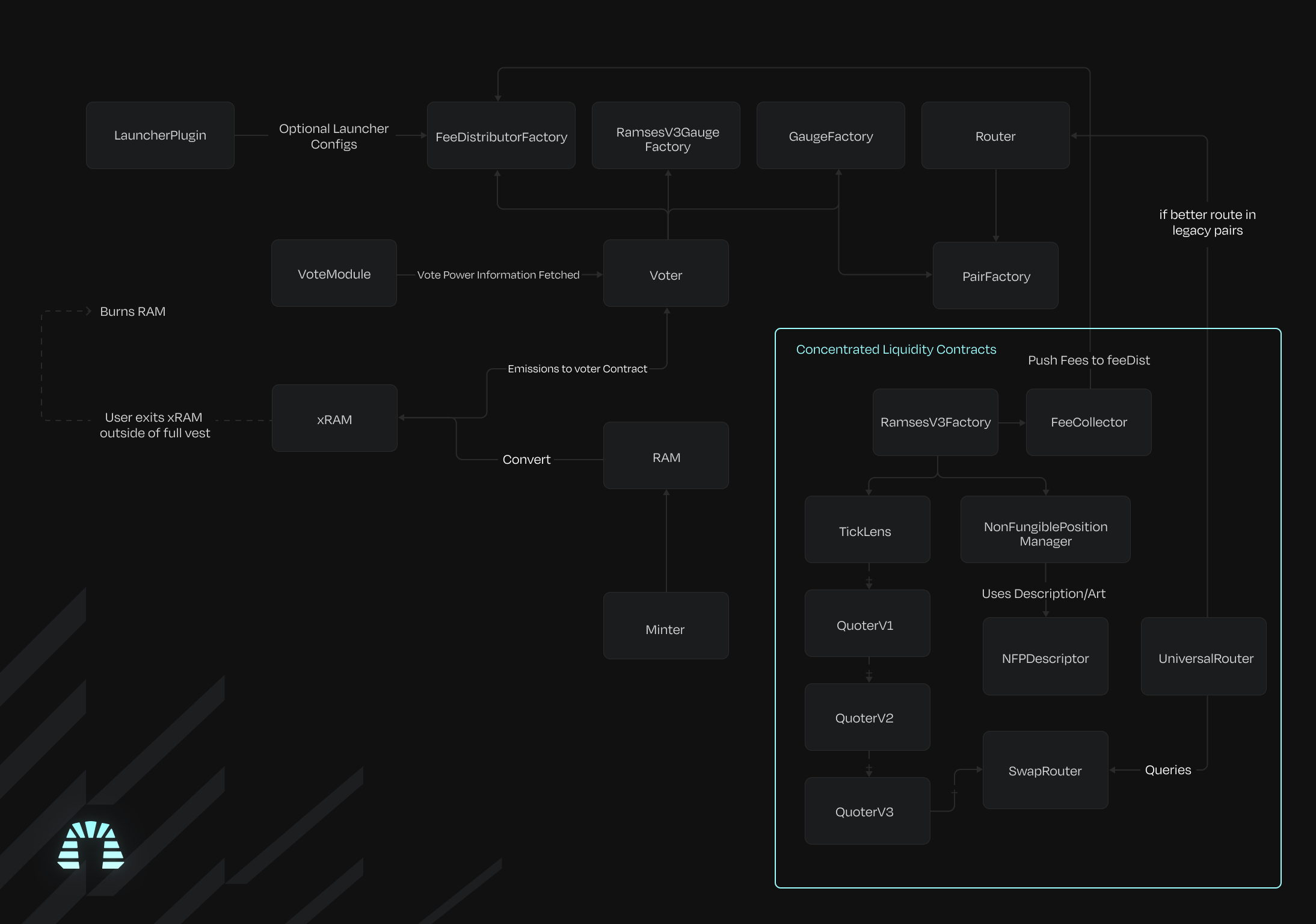
Task: Select the LauncherPlugin node
Action: coord(160,135)
